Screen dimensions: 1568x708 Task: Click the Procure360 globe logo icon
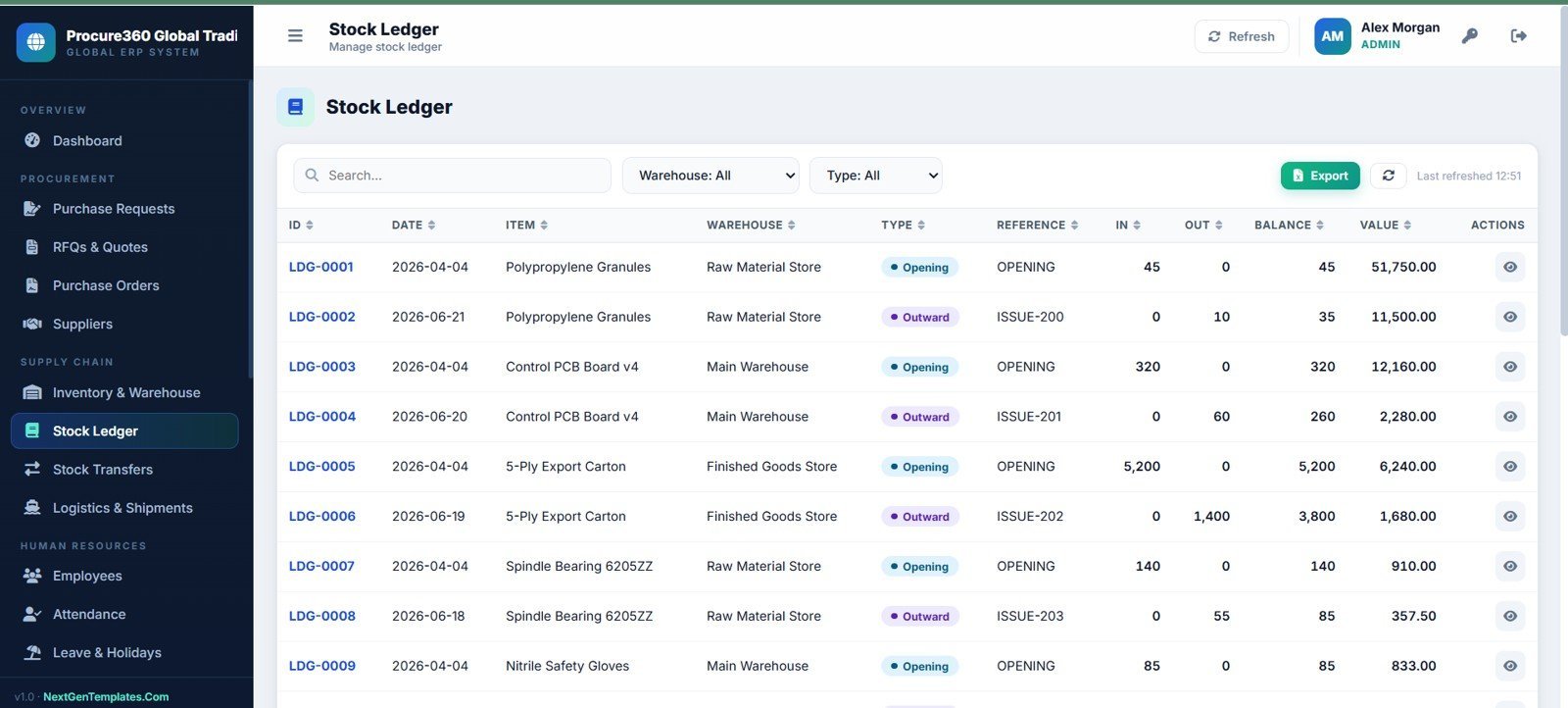(36, 42)
